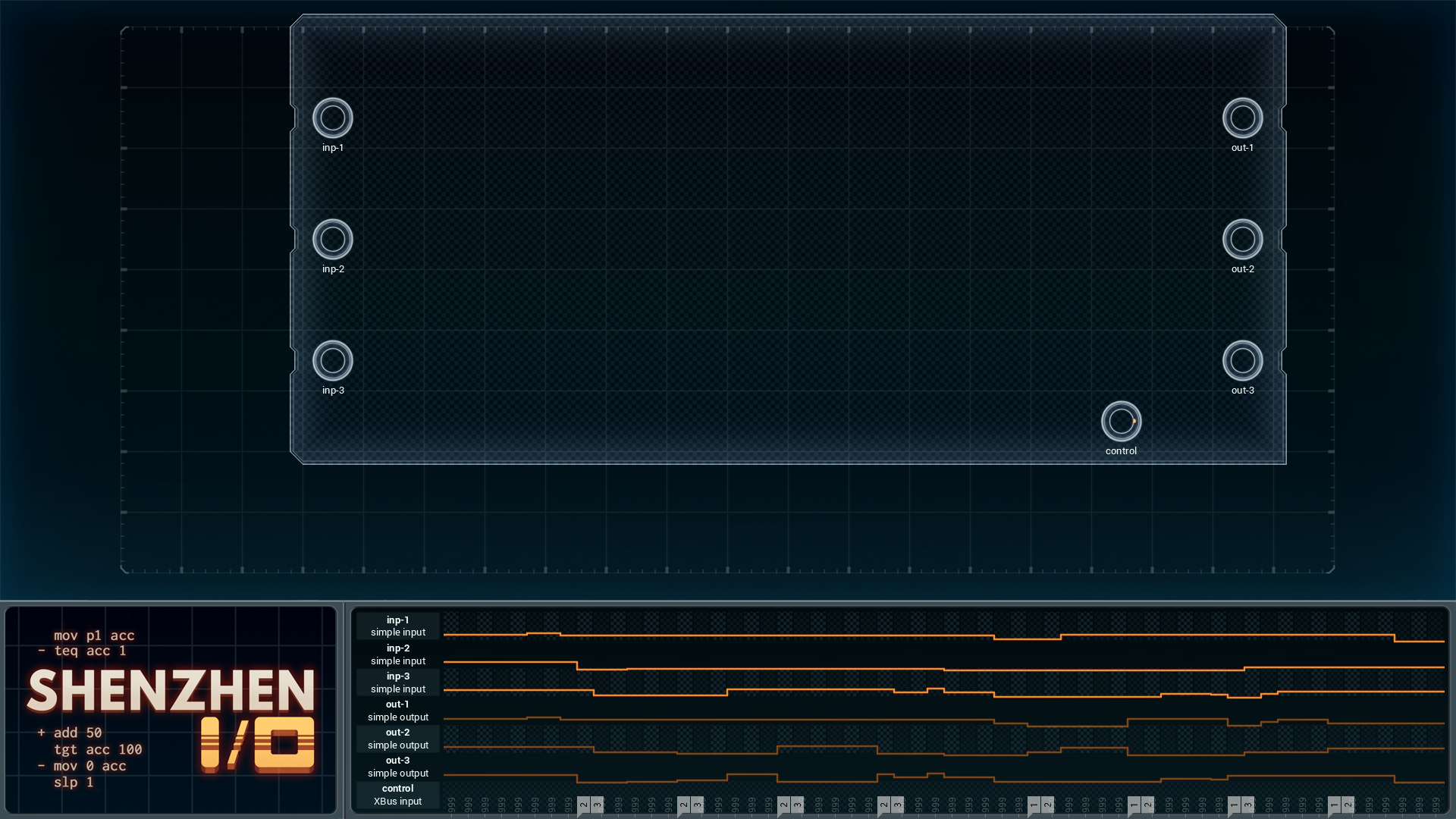Viewport: 1456px width, 819px height.
Task: Click the 'slp 1' code line
Action: [74, 782]
